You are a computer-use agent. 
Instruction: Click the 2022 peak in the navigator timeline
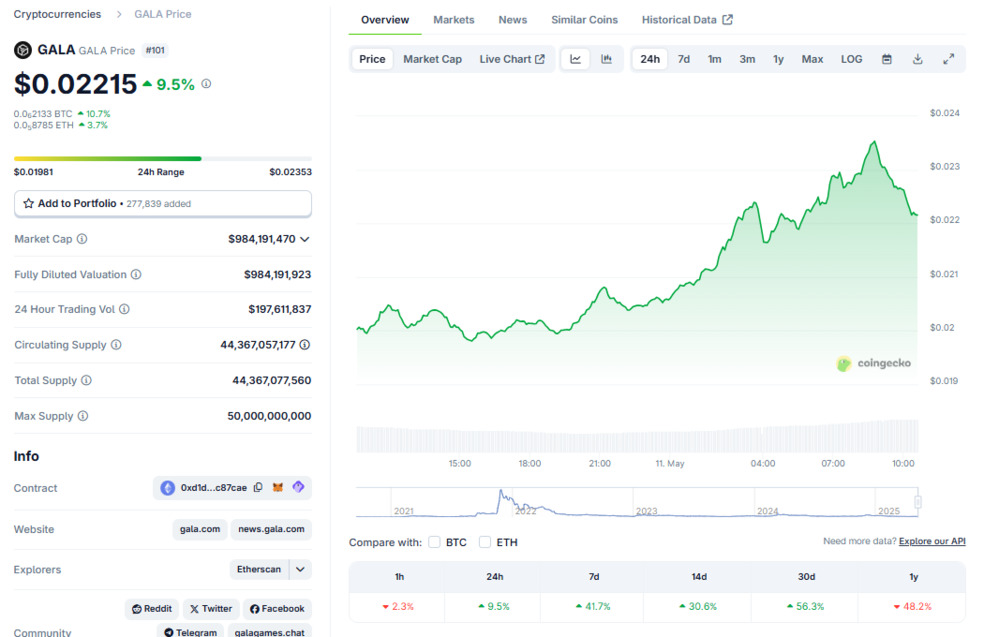501,493
